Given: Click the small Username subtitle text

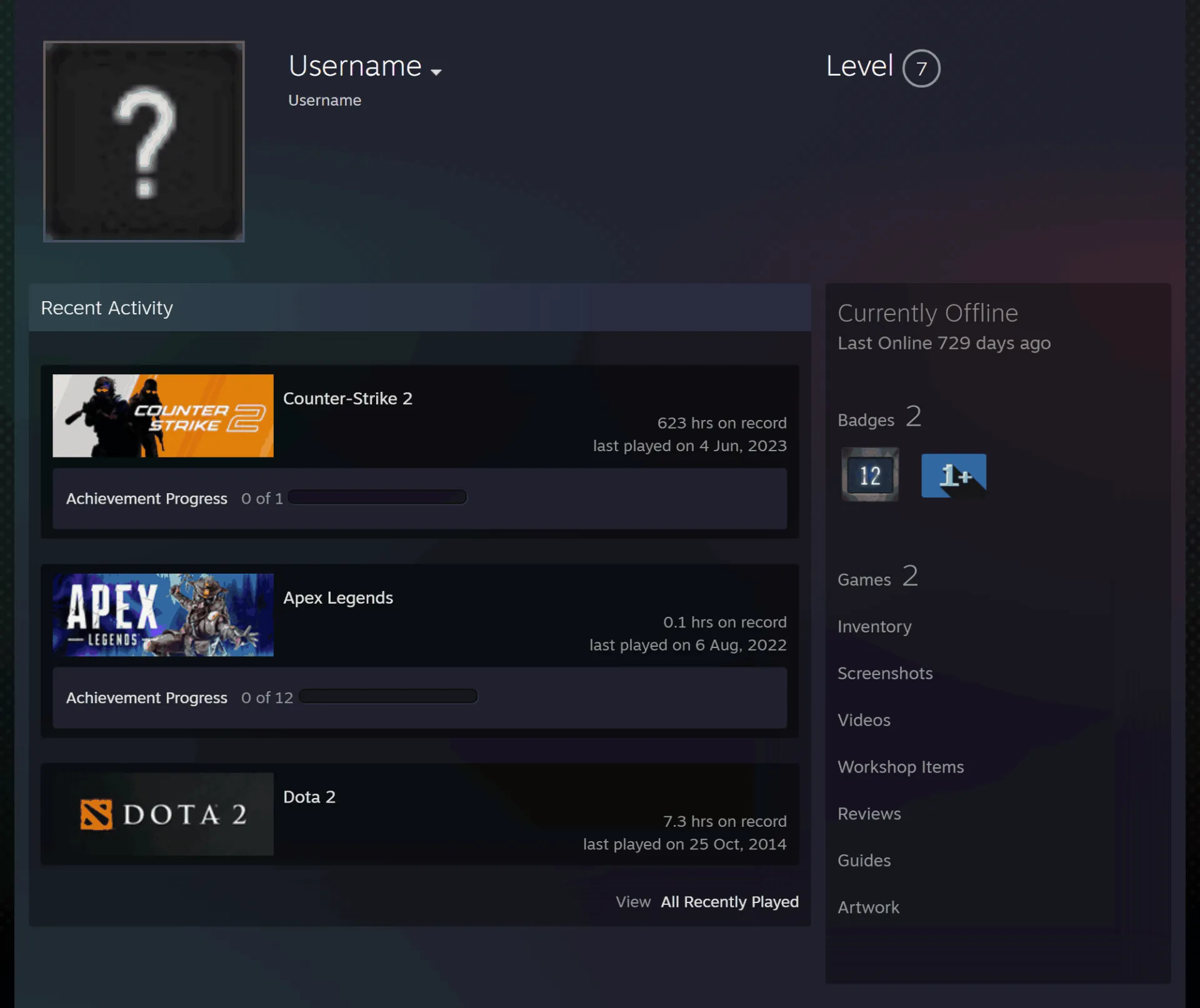Looking at the screenshot, I should 324,101.
